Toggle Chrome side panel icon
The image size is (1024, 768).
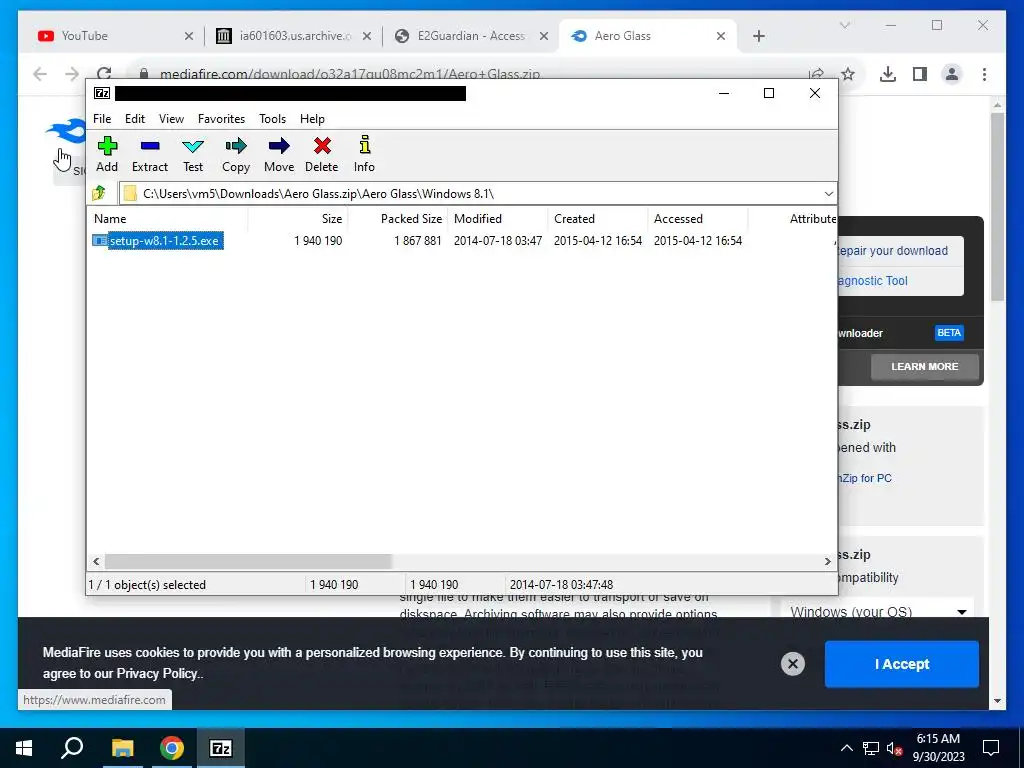(x=920, y=74)
